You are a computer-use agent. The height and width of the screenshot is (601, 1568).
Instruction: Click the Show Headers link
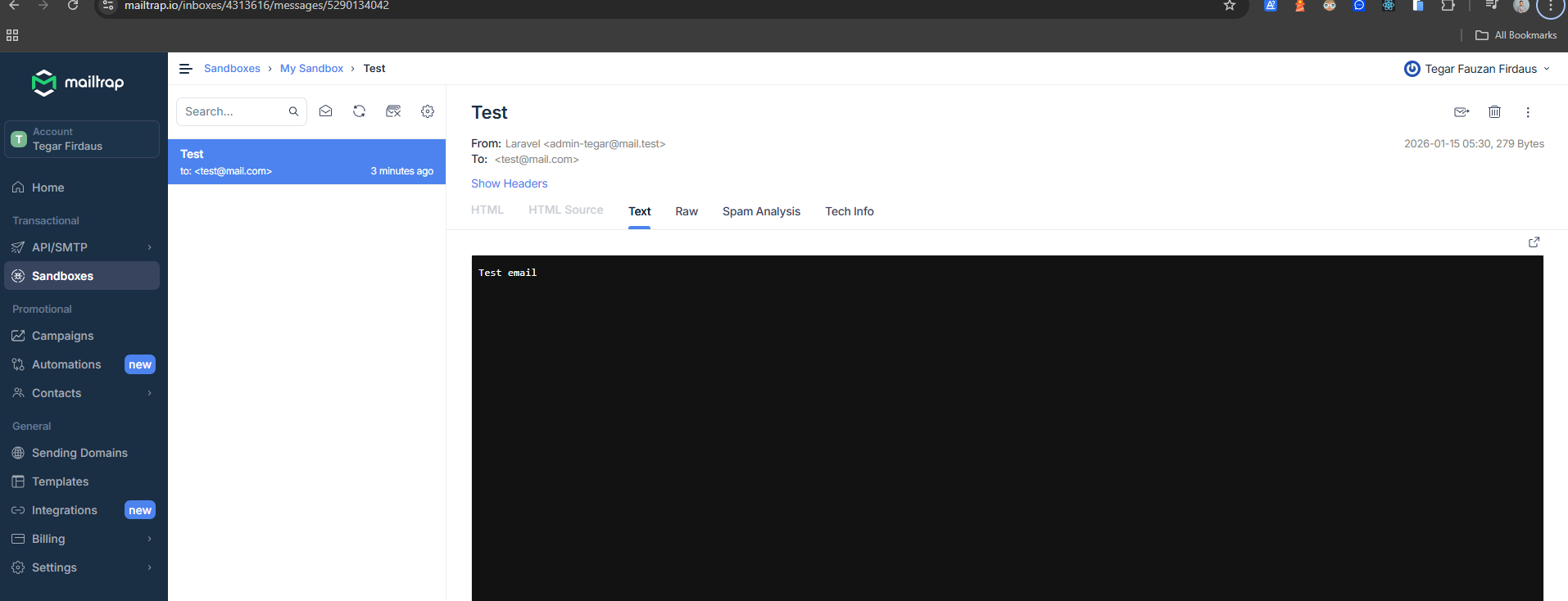[509, 183]
